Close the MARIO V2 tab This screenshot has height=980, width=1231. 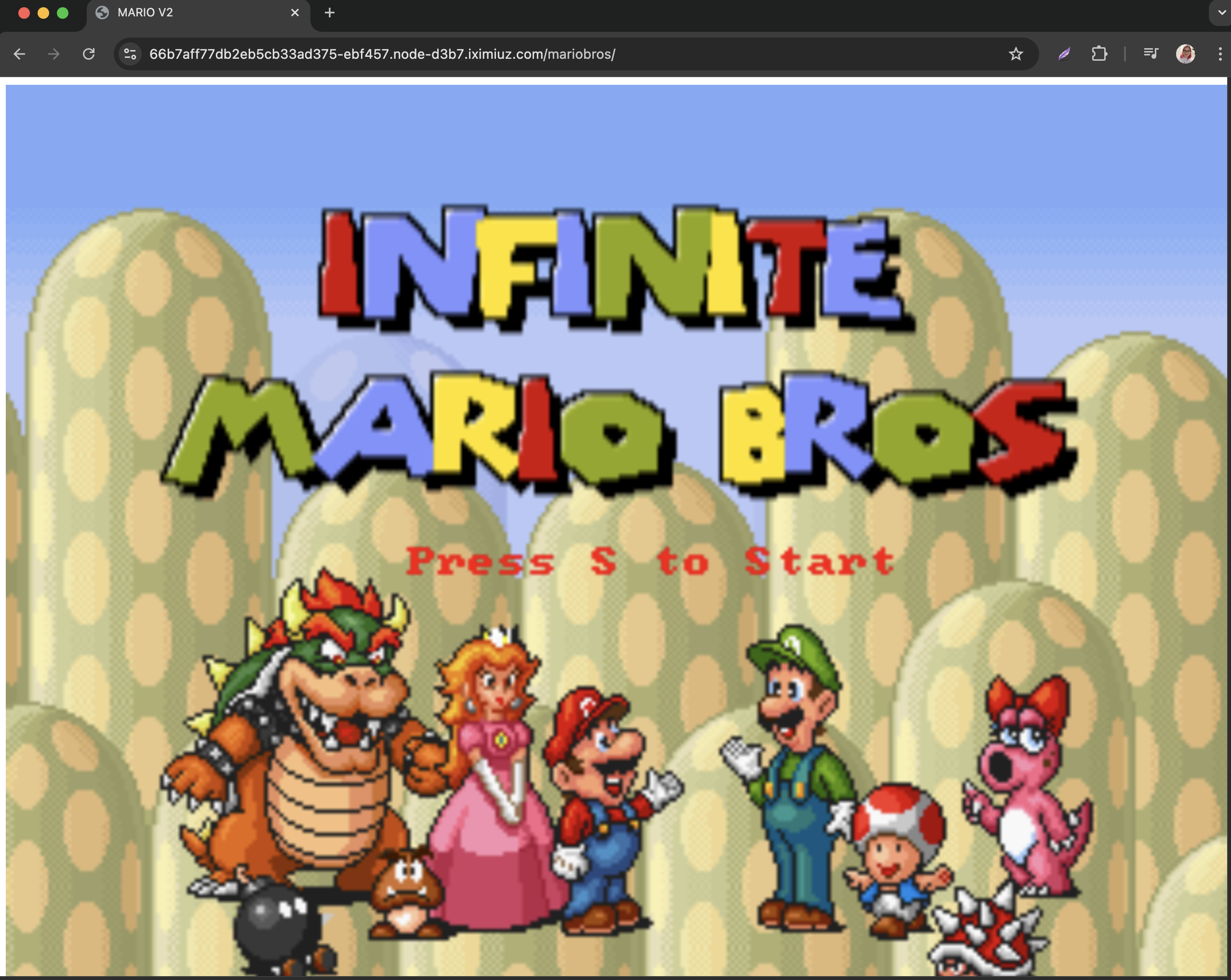click(294, 13)
